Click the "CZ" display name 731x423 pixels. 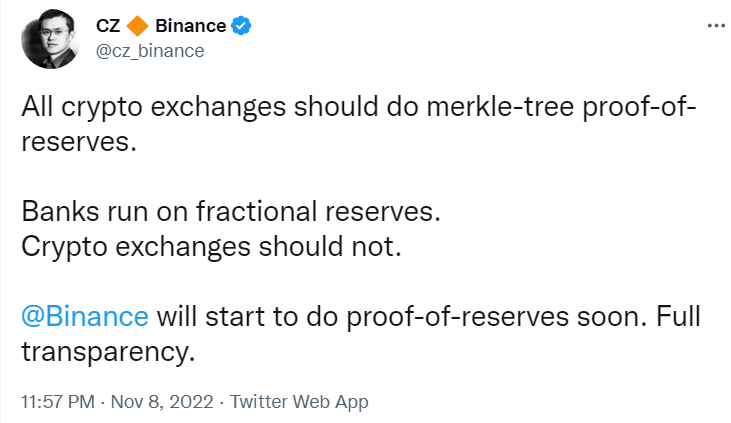click(108, 27)
